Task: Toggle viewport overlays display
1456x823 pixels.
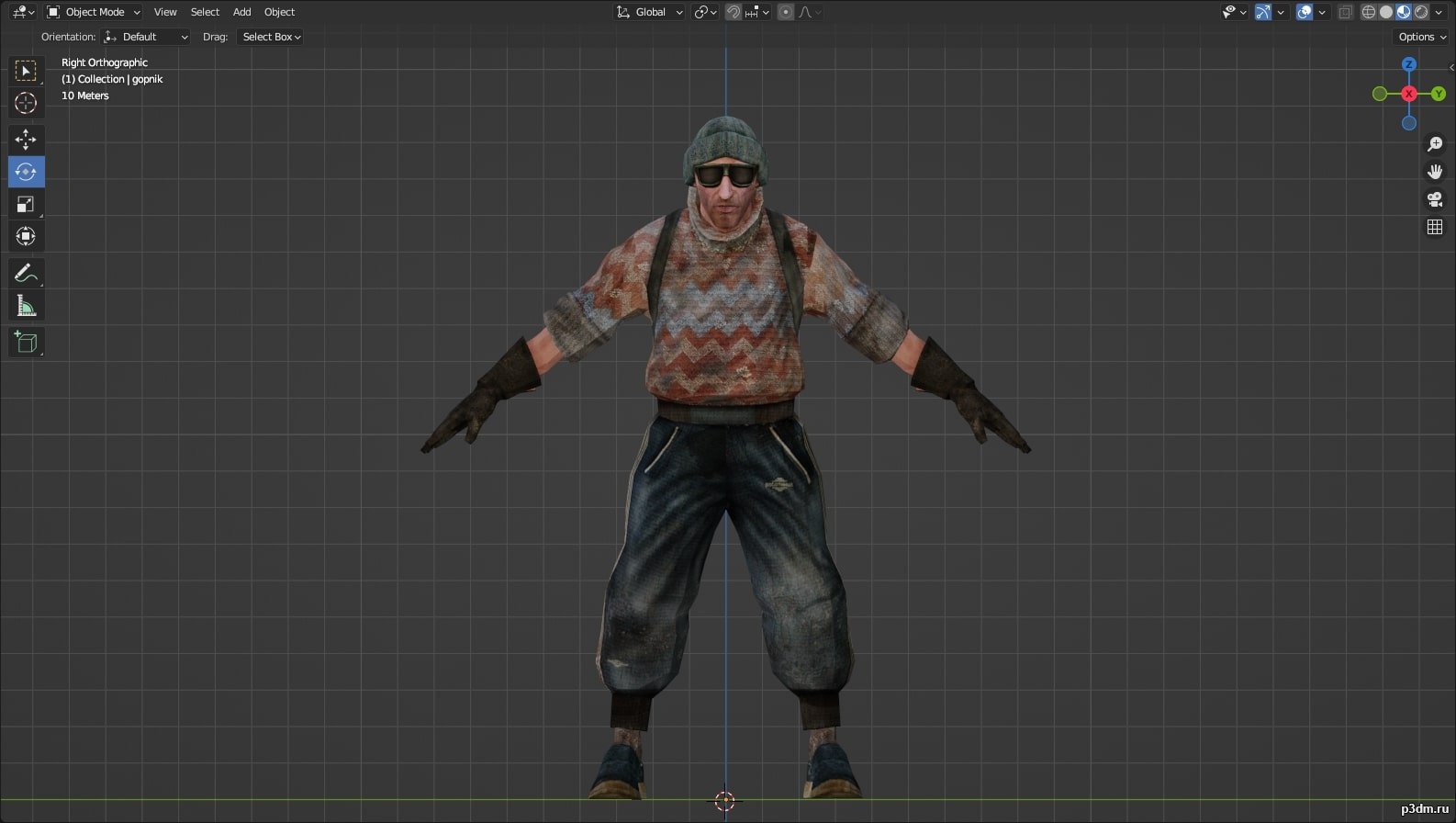Action: click(x=1305, y=12)
